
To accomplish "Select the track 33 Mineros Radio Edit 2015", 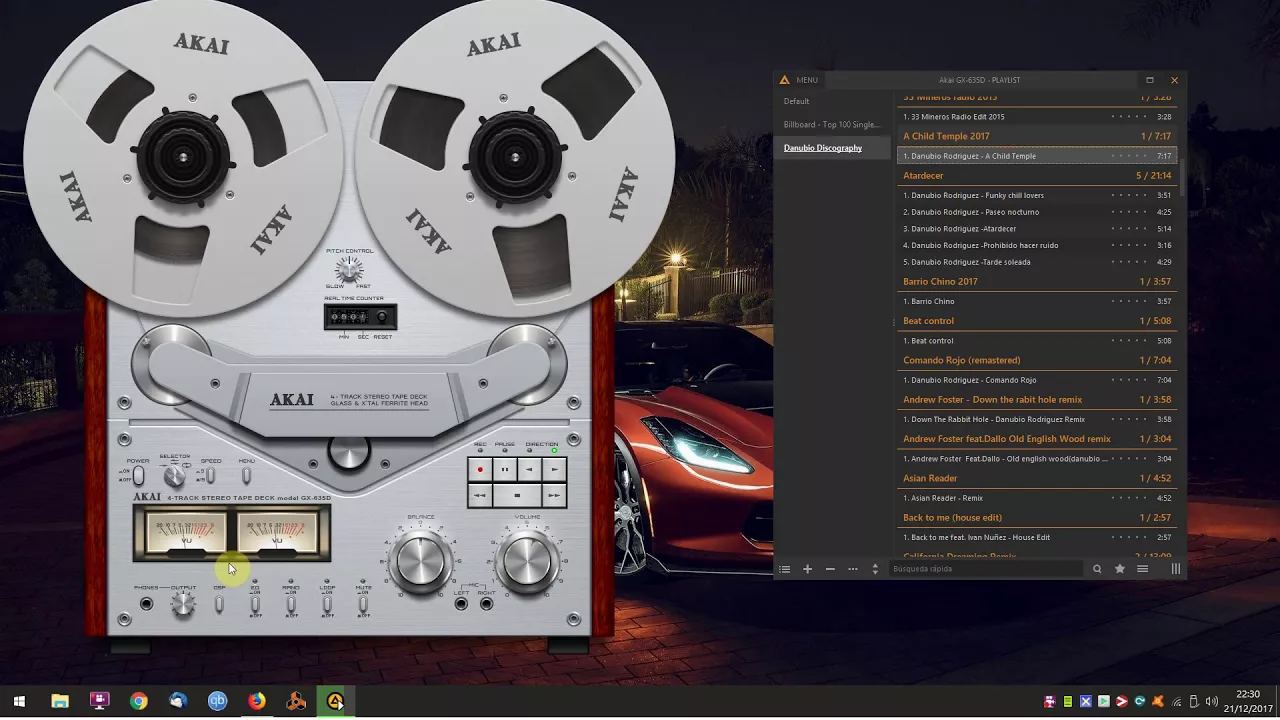I will coord(1037,116).
